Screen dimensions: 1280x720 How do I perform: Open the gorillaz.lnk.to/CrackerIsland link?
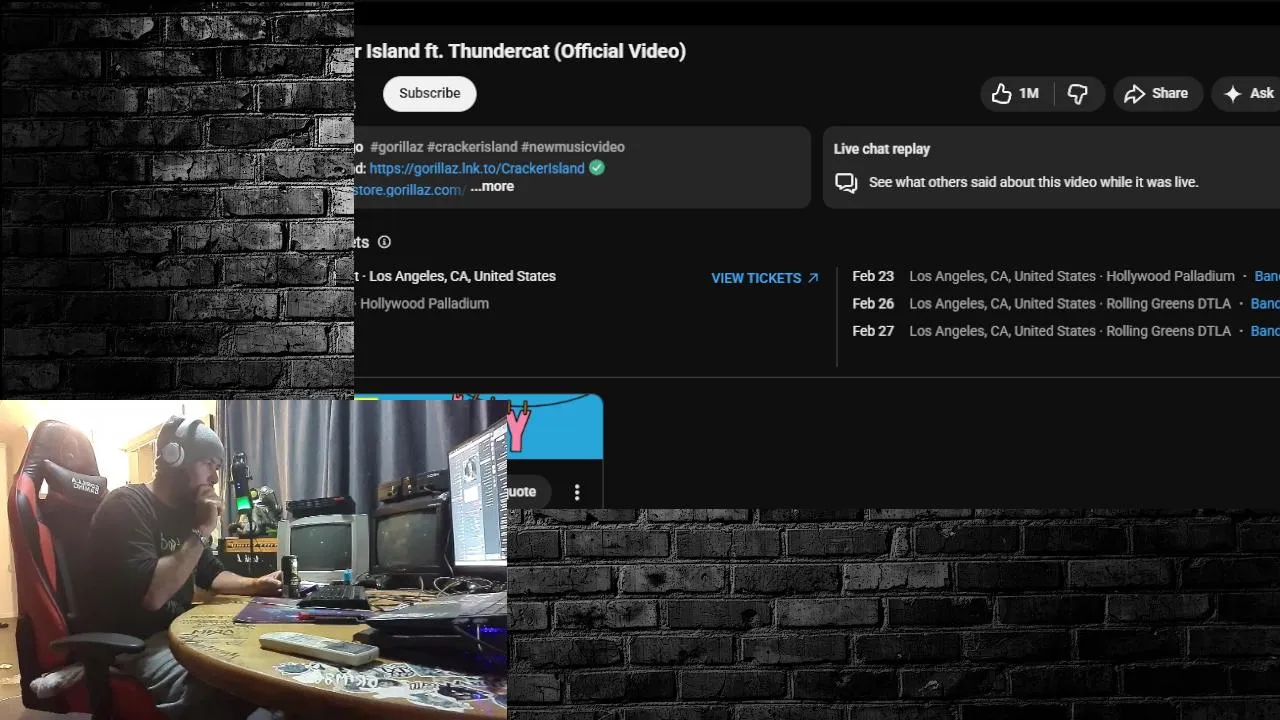coord(476,168)
